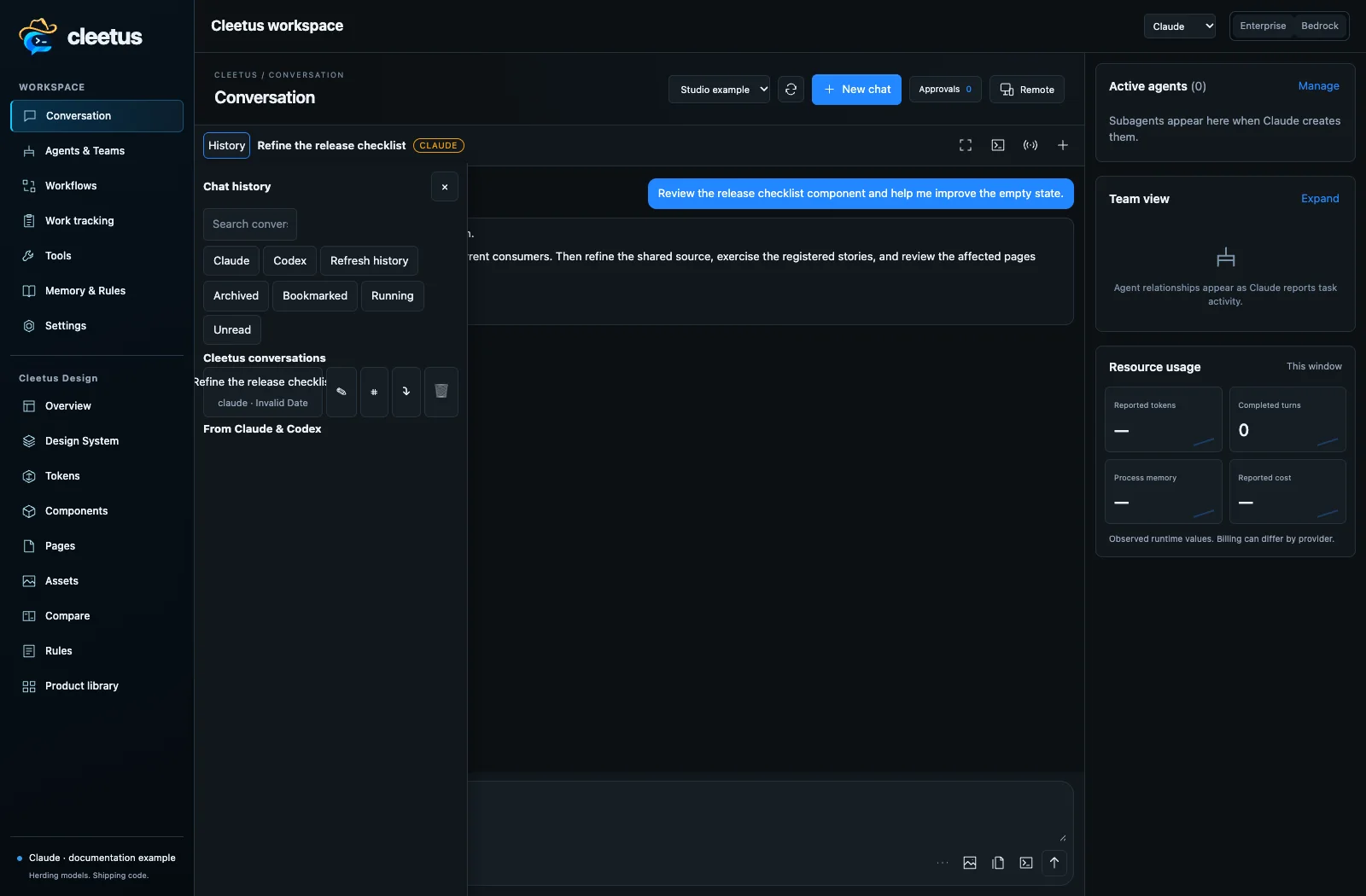Viewport: 1366px width, 896px height.
Task: Open Product library in the sidebar
Action: (x=96, y=686)
